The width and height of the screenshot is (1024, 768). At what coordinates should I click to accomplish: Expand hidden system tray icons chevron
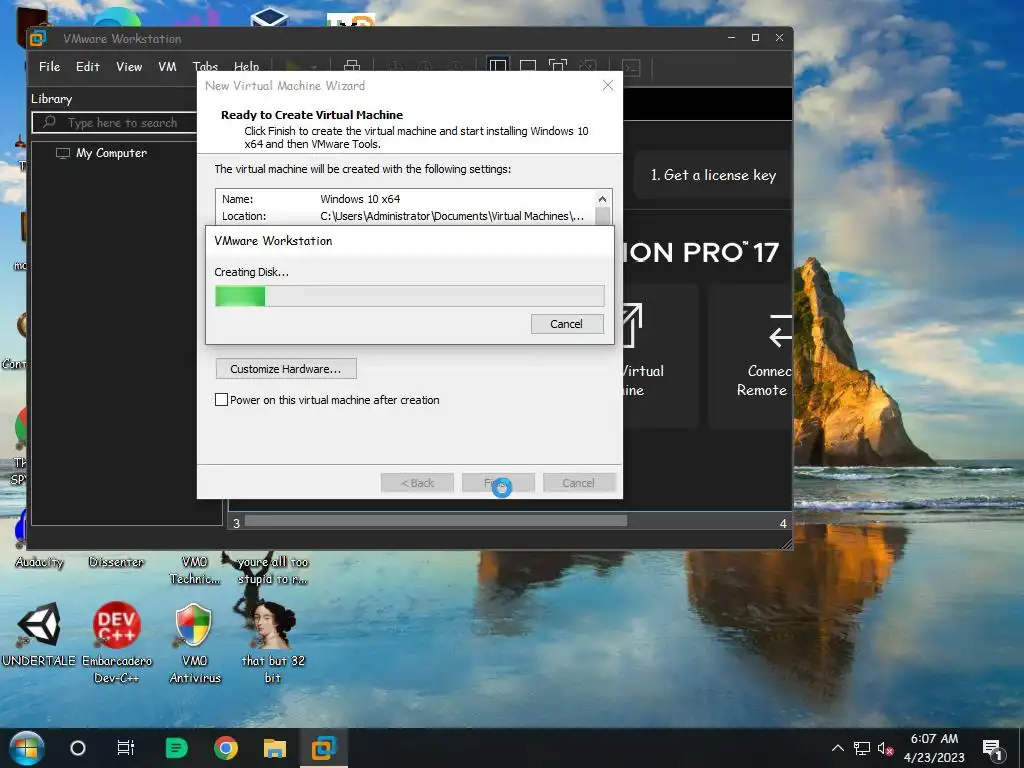[x=838, y=748]
